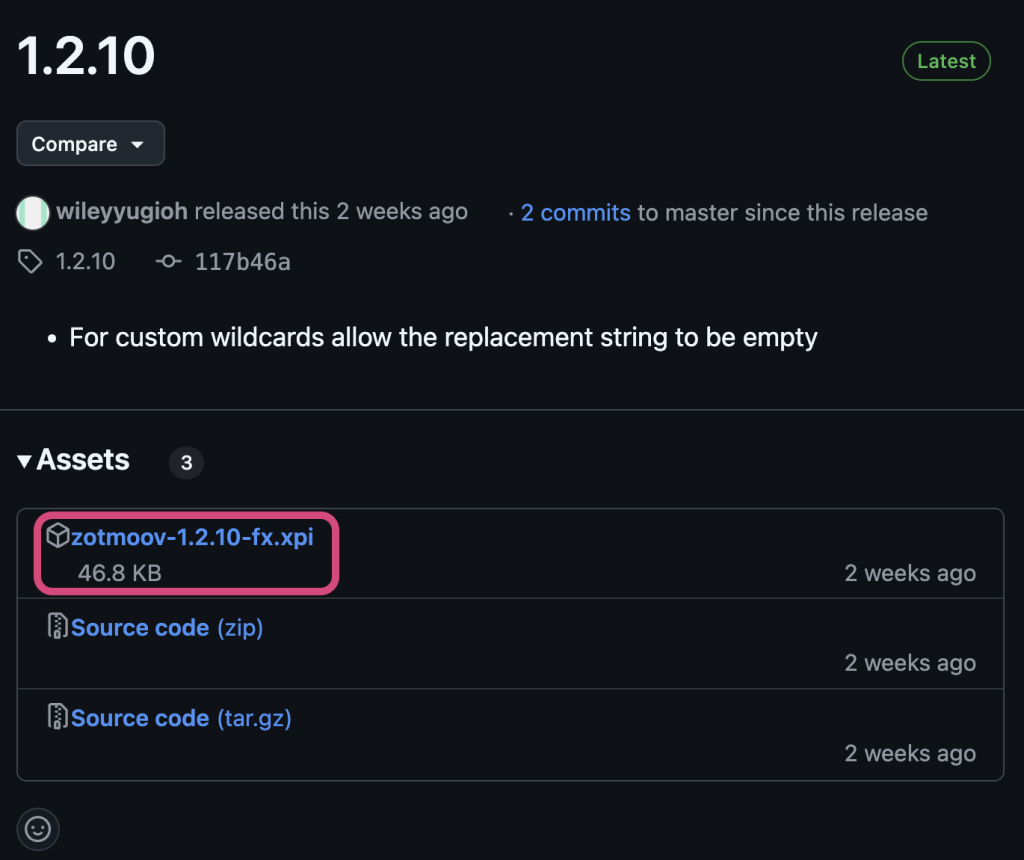Open the smiley add-reaction button
The width and height of the screenshot is (1024, 860).
click(x=38, y=829)
